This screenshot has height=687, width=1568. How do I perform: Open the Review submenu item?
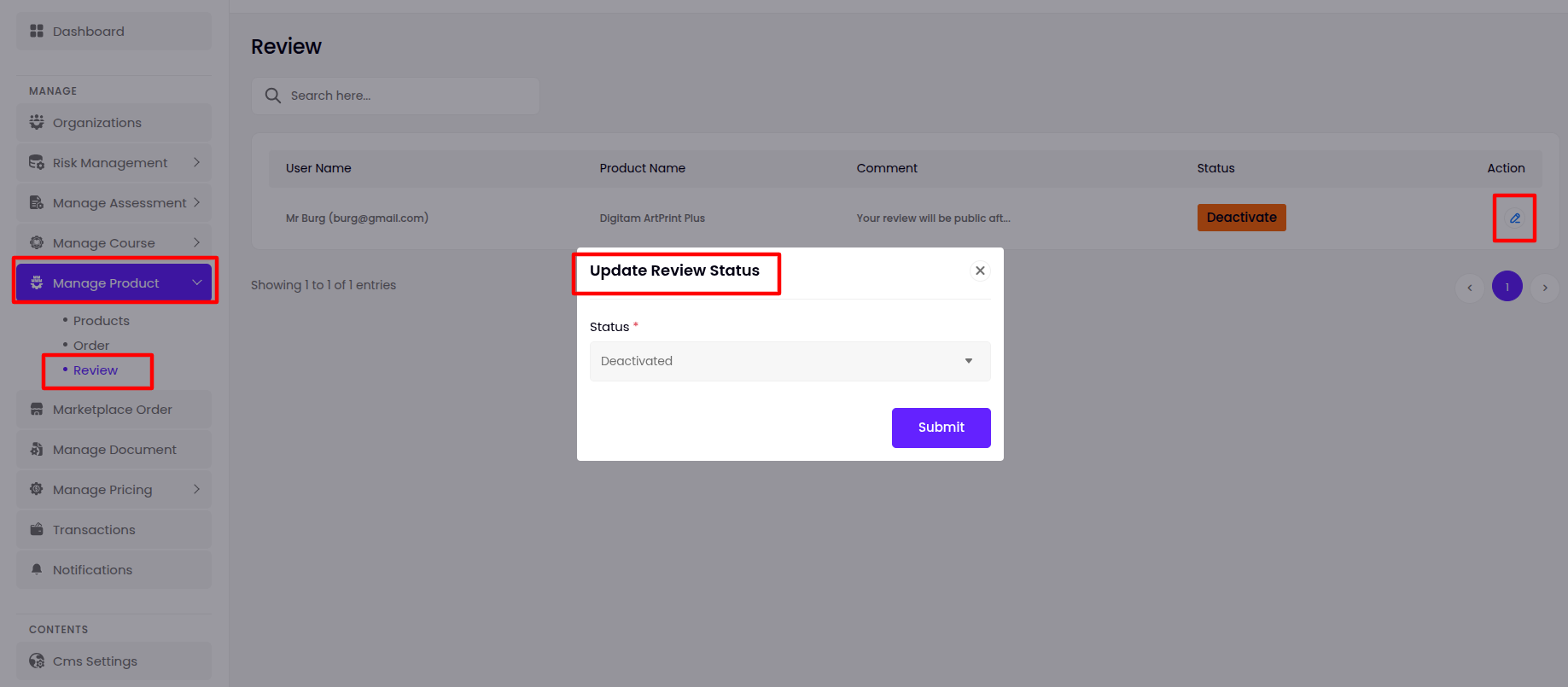click(x=96, y=370)
